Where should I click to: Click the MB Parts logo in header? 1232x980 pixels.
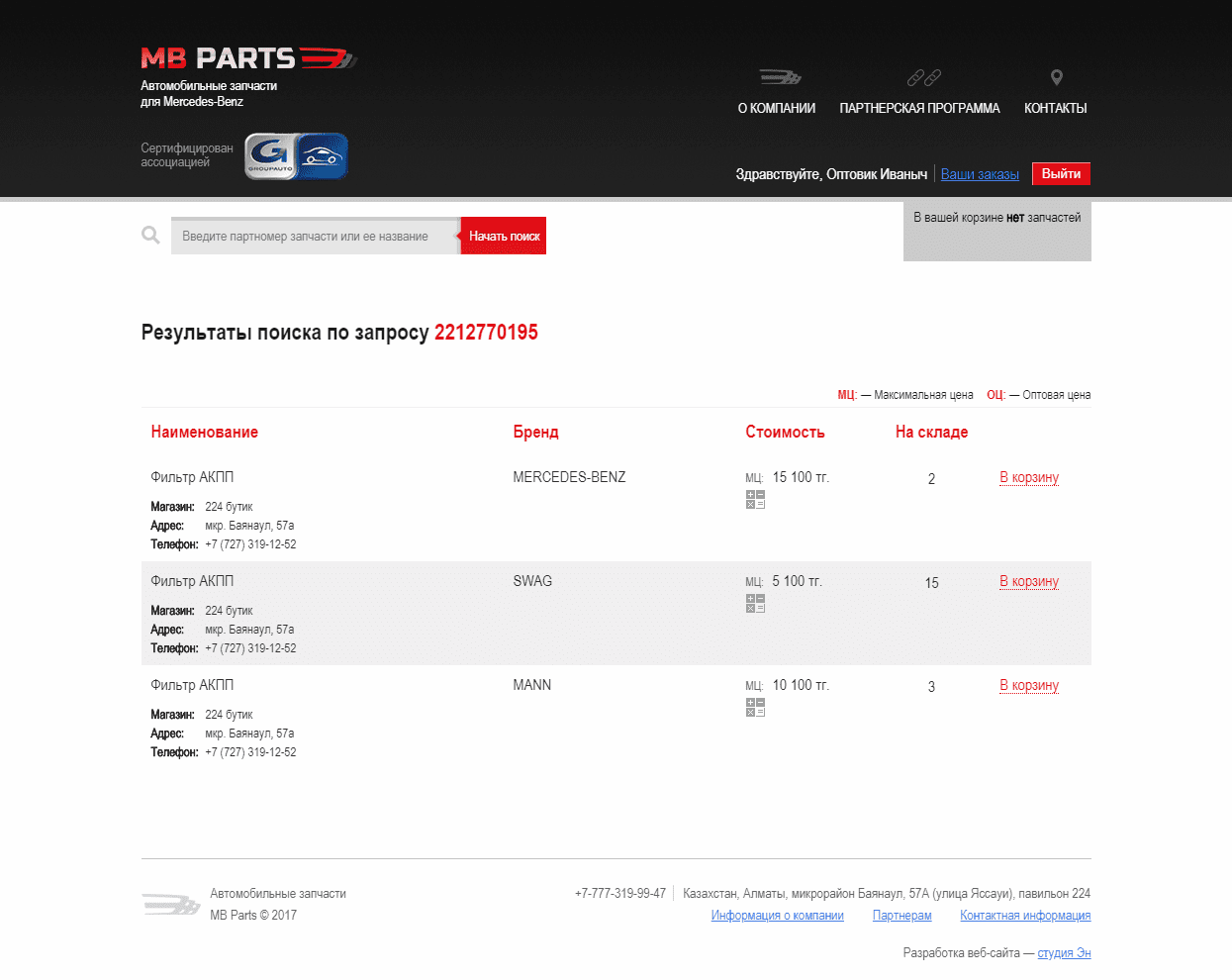pyautogui.click(x=248, y=58)
